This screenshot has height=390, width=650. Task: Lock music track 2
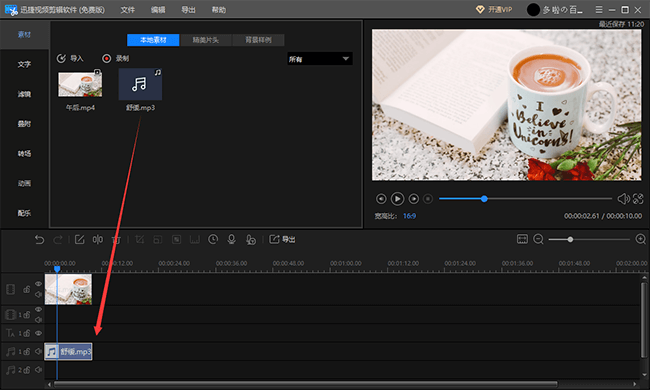[27, 370]
